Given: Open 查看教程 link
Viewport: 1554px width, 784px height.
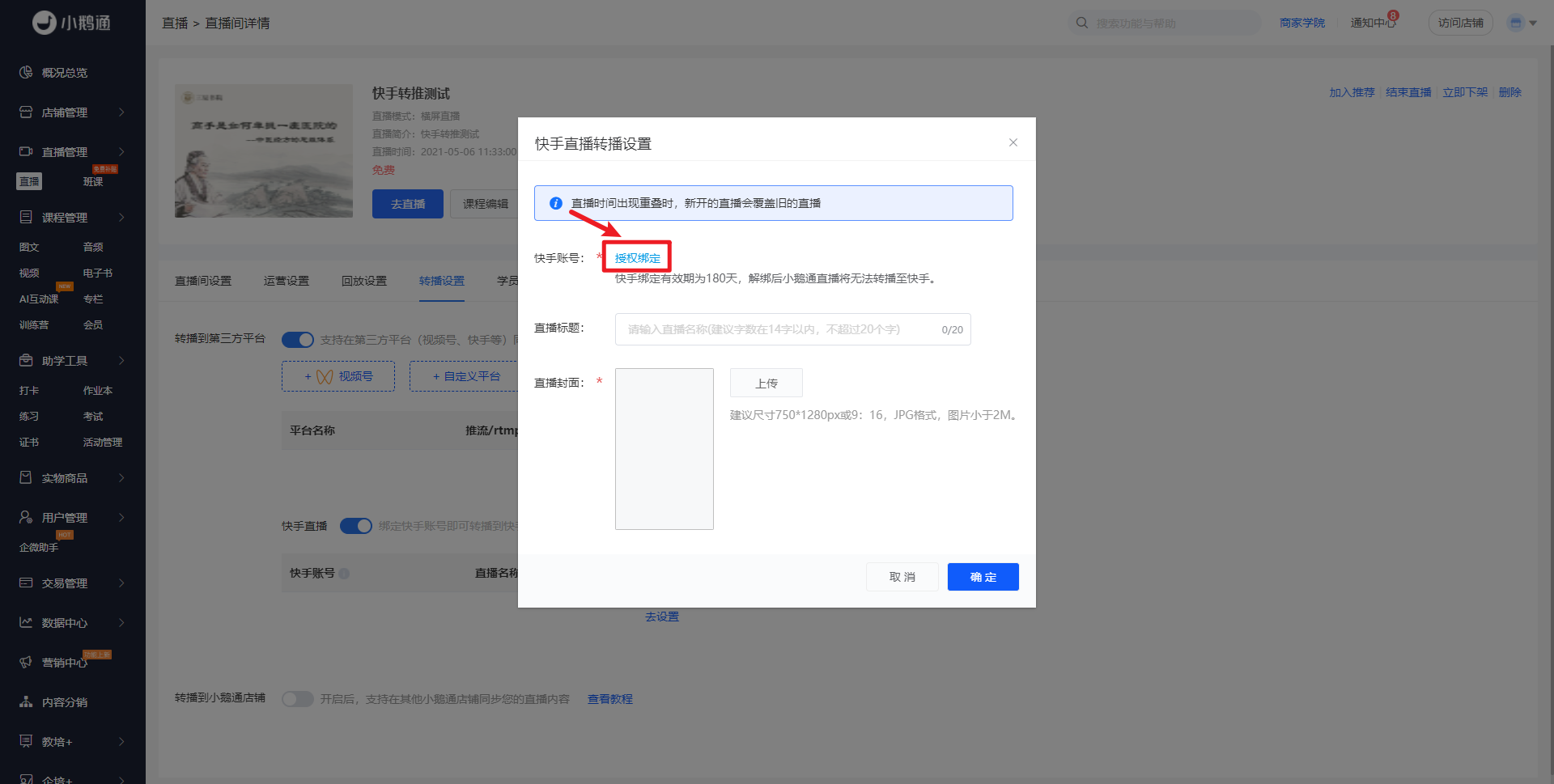Looking at the screenshot, I should point(610,699).
